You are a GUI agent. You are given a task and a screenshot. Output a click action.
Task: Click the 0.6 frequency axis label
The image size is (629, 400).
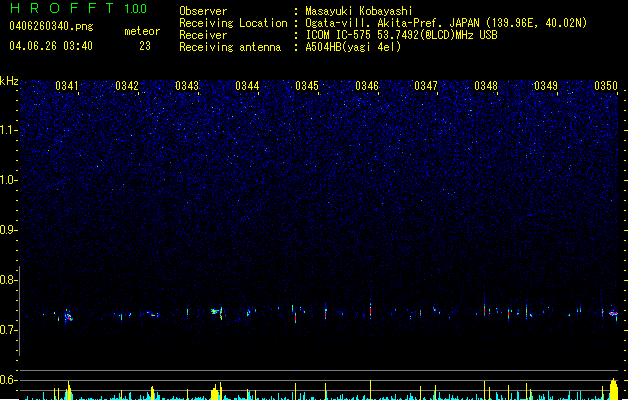pos(9,380)
